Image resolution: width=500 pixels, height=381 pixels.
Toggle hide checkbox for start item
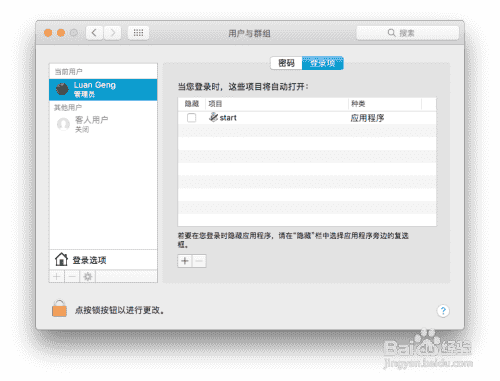coord(191,118)
